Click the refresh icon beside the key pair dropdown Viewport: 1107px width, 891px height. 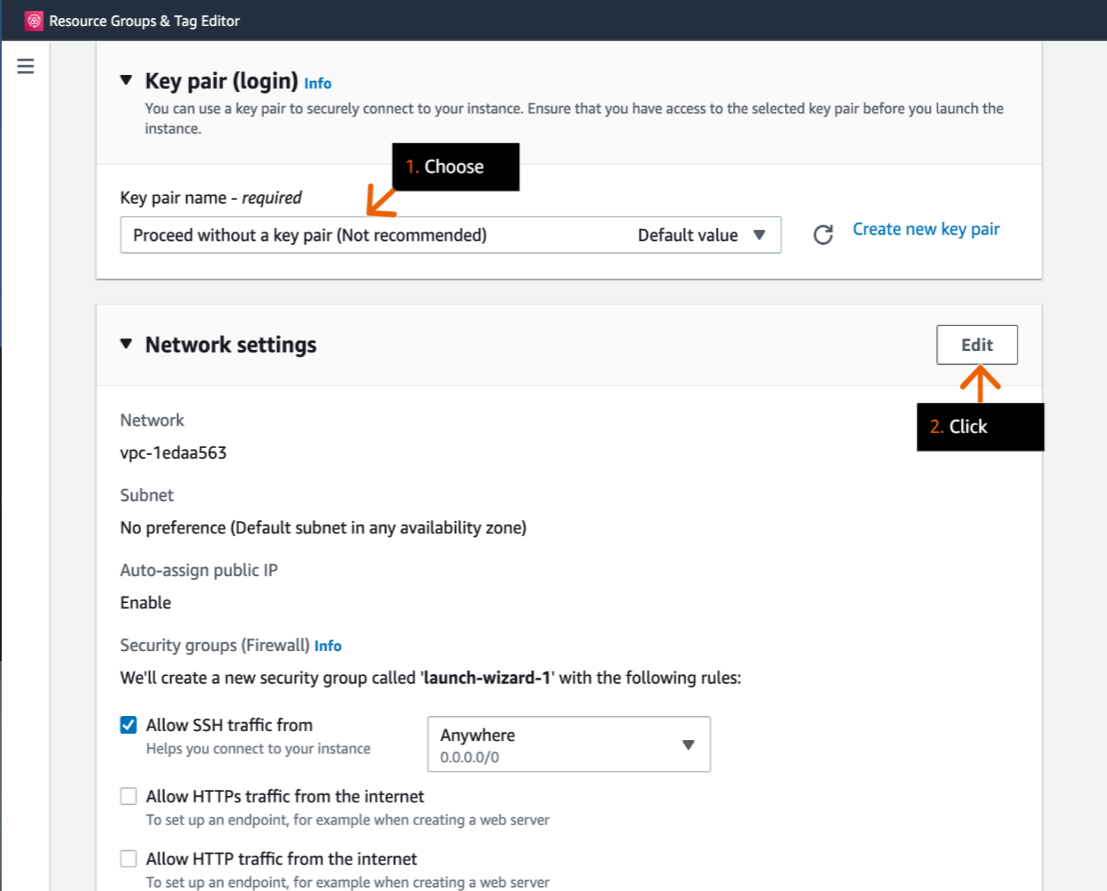click(x=822, y=234)
